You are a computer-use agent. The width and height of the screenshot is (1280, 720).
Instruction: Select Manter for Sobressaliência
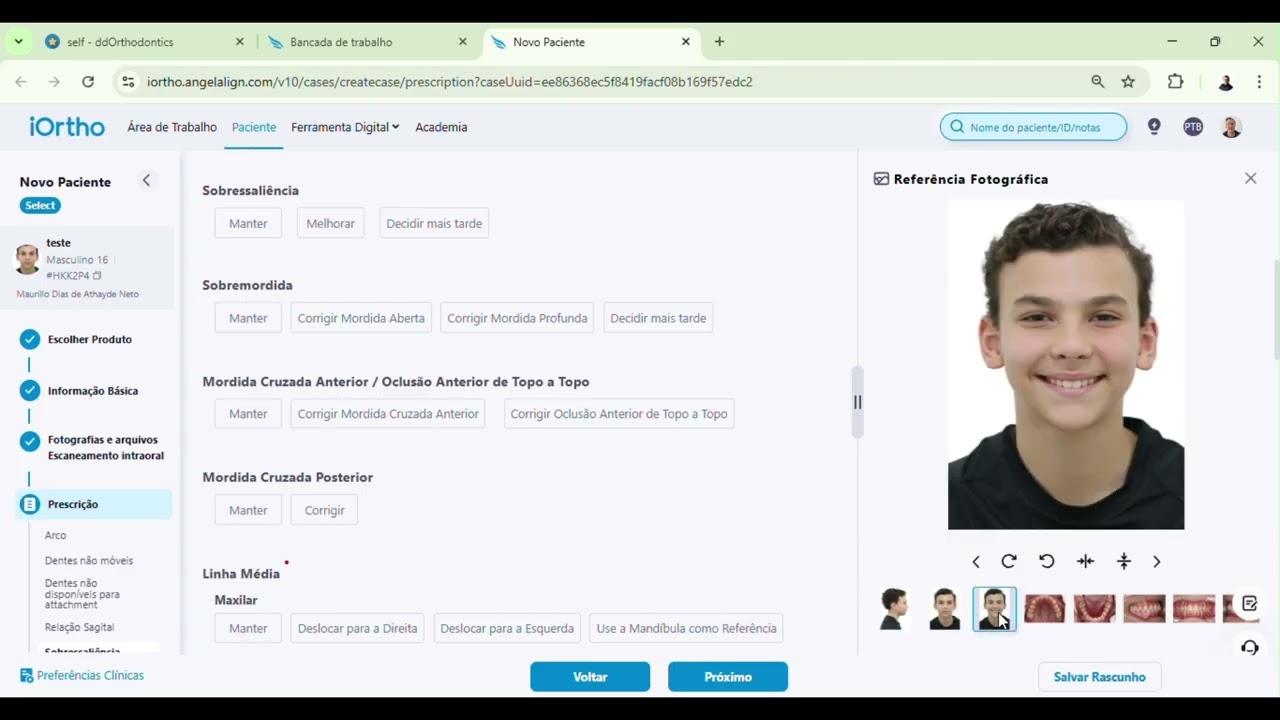tap(248, 223)
